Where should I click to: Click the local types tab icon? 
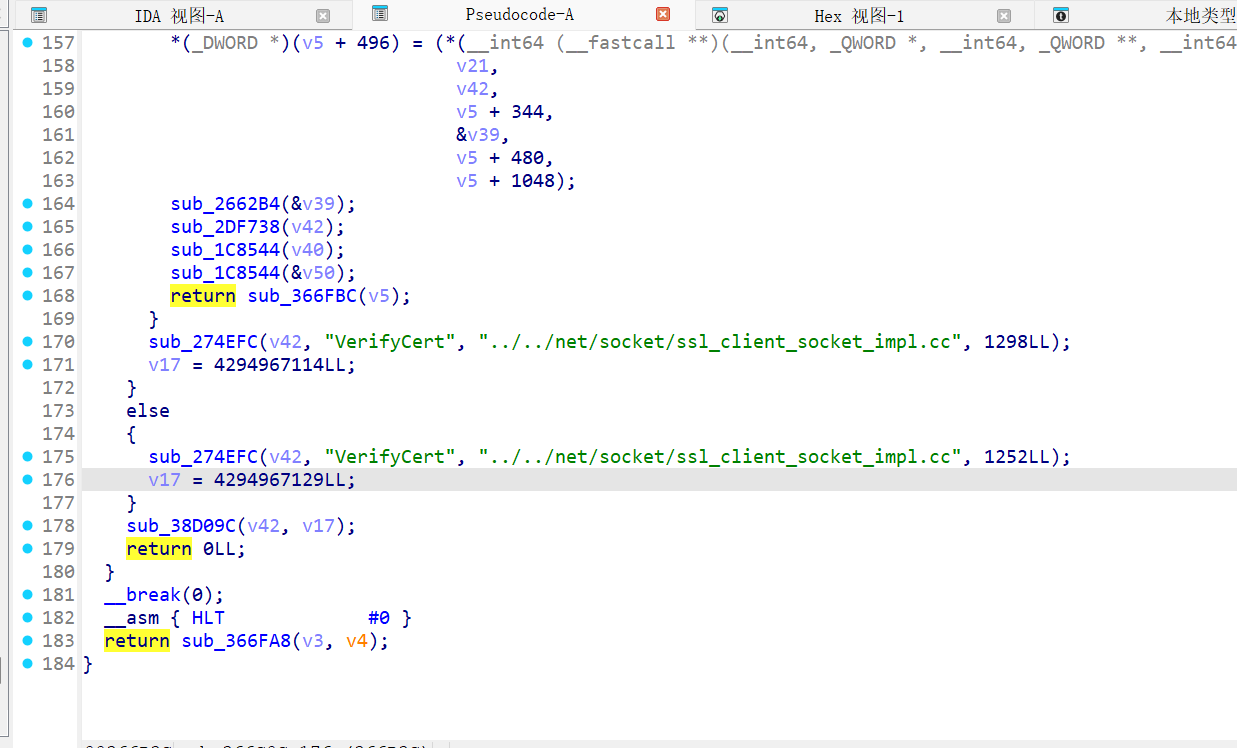[x=1061, y=15]
